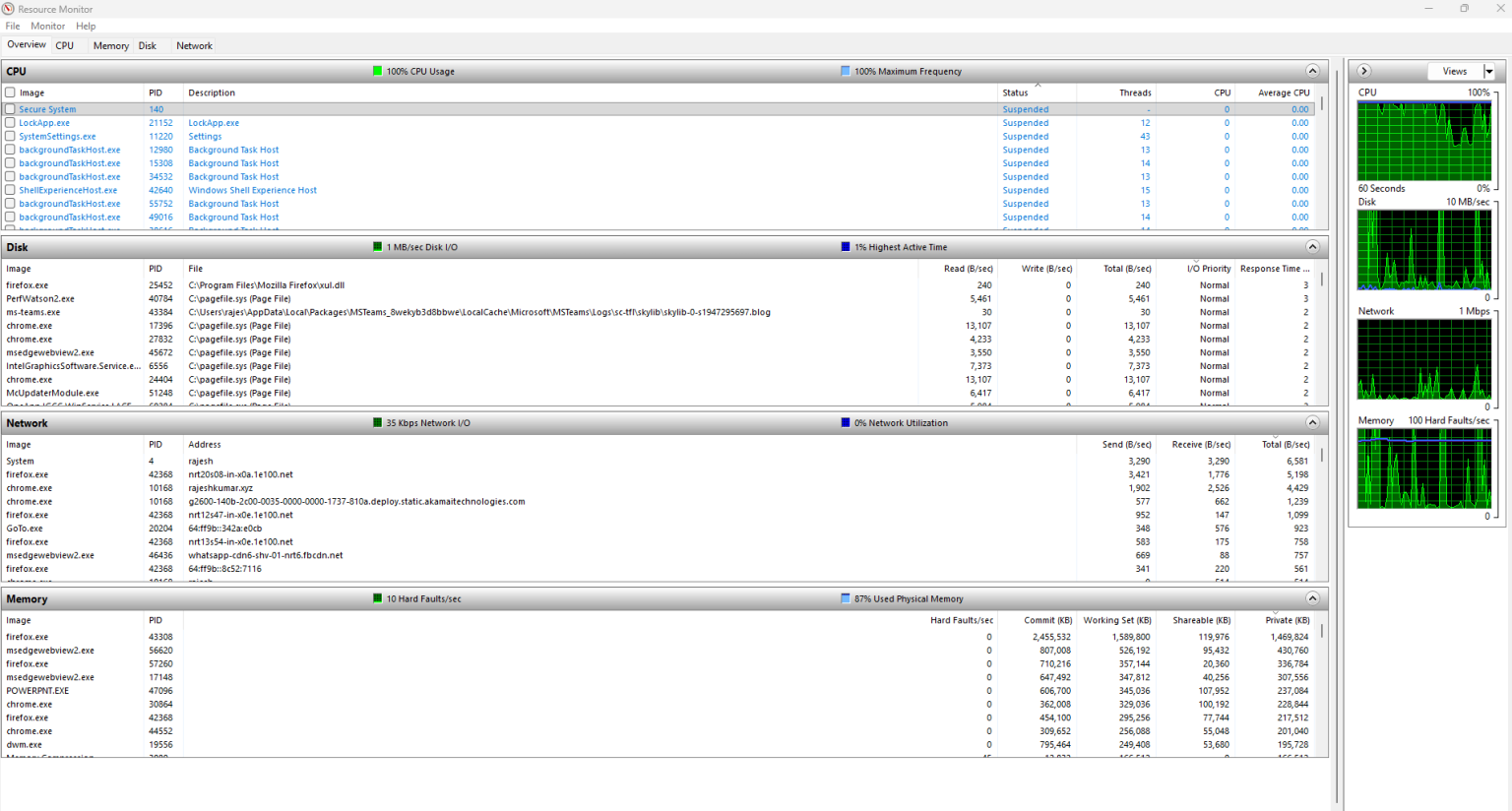1512x811 pixels.
Task: Click the green Hard Faults/sec indicator square
Action: tap(377, 598)
